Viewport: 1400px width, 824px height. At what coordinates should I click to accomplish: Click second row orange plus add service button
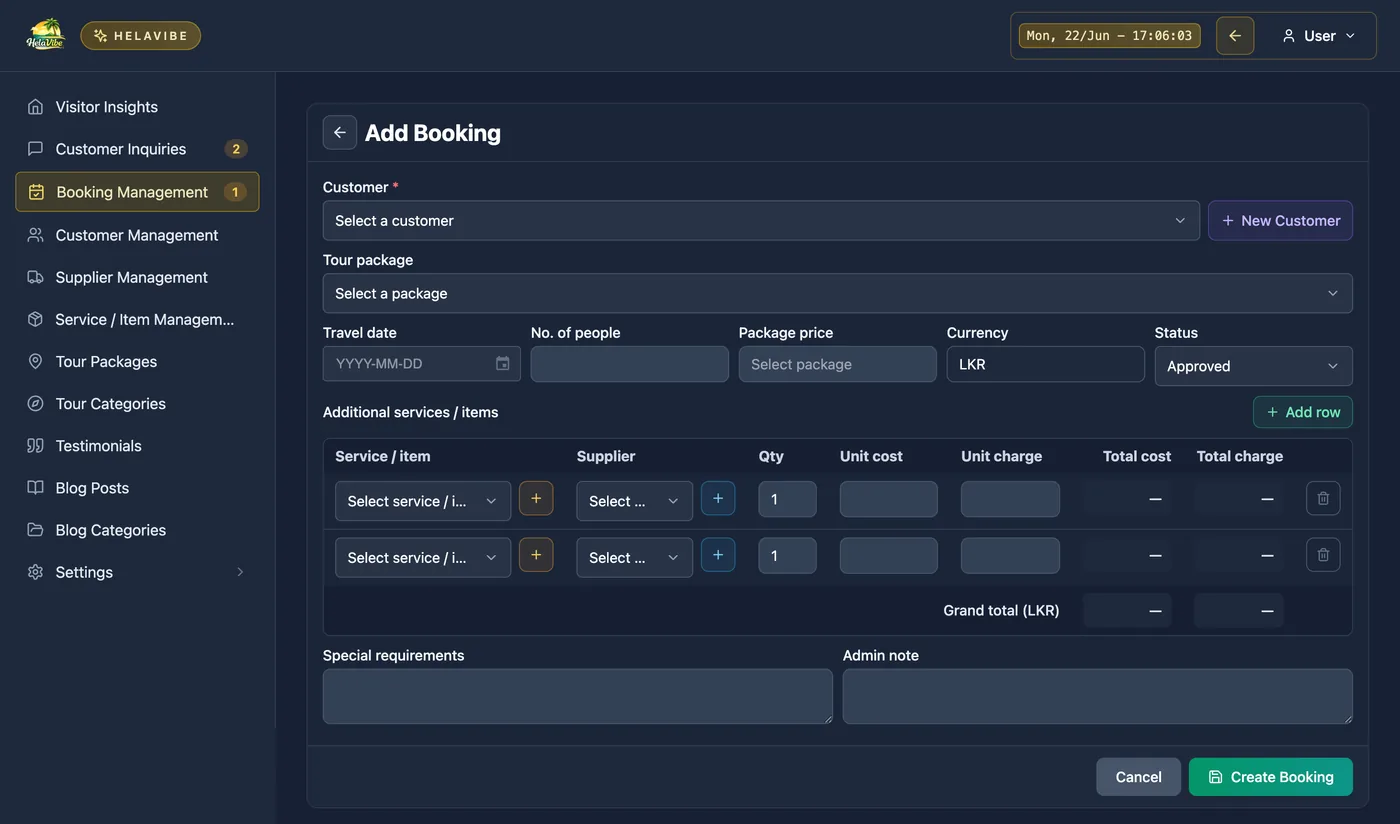[x=536, y=555]
